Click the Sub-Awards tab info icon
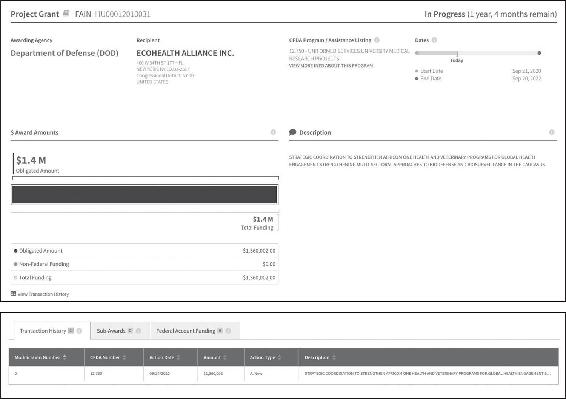 tap(138, 331)
